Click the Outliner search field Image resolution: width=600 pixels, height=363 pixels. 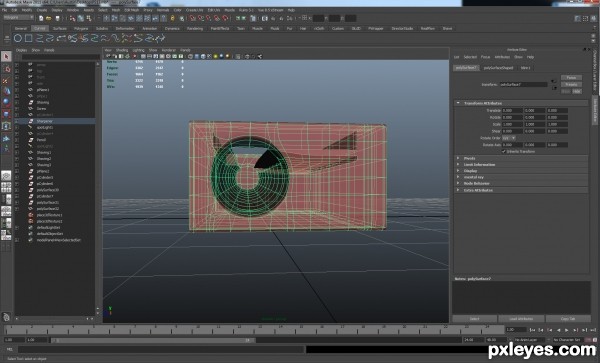coord(60,57)
